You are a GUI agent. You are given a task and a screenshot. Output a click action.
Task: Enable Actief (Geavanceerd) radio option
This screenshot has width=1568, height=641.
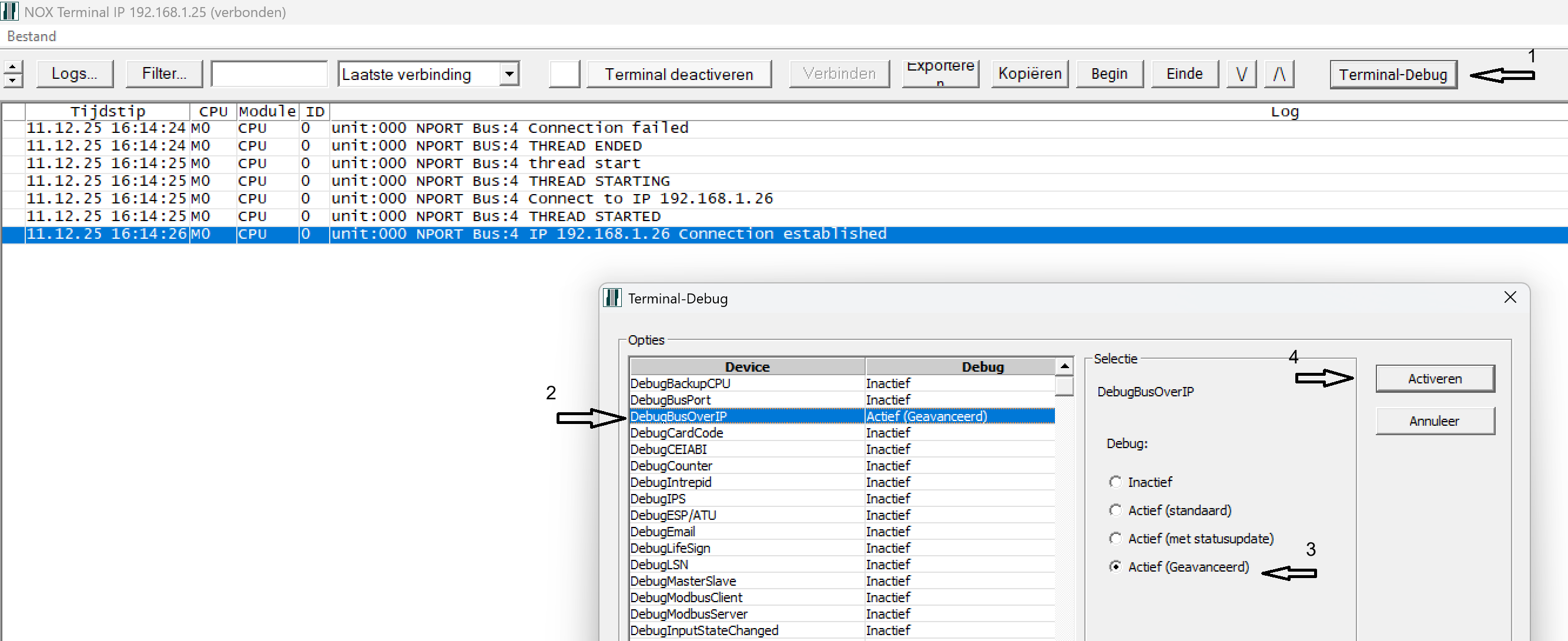[x=1115, y=567]
